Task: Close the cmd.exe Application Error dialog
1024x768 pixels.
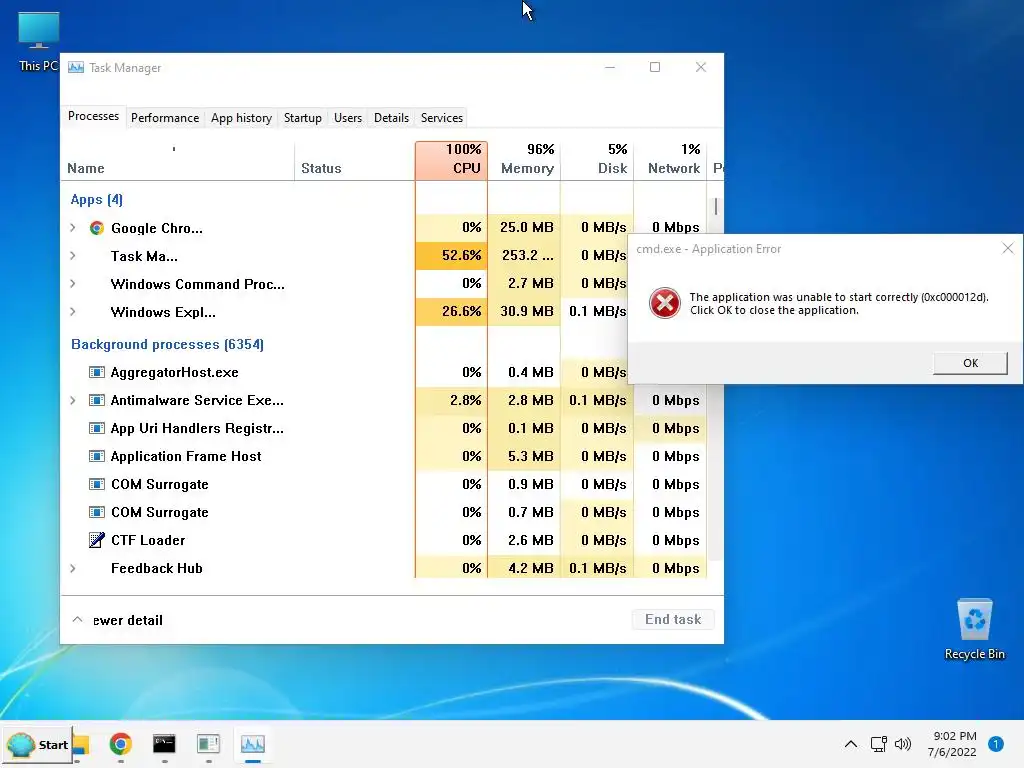Action: (1008, 248)
